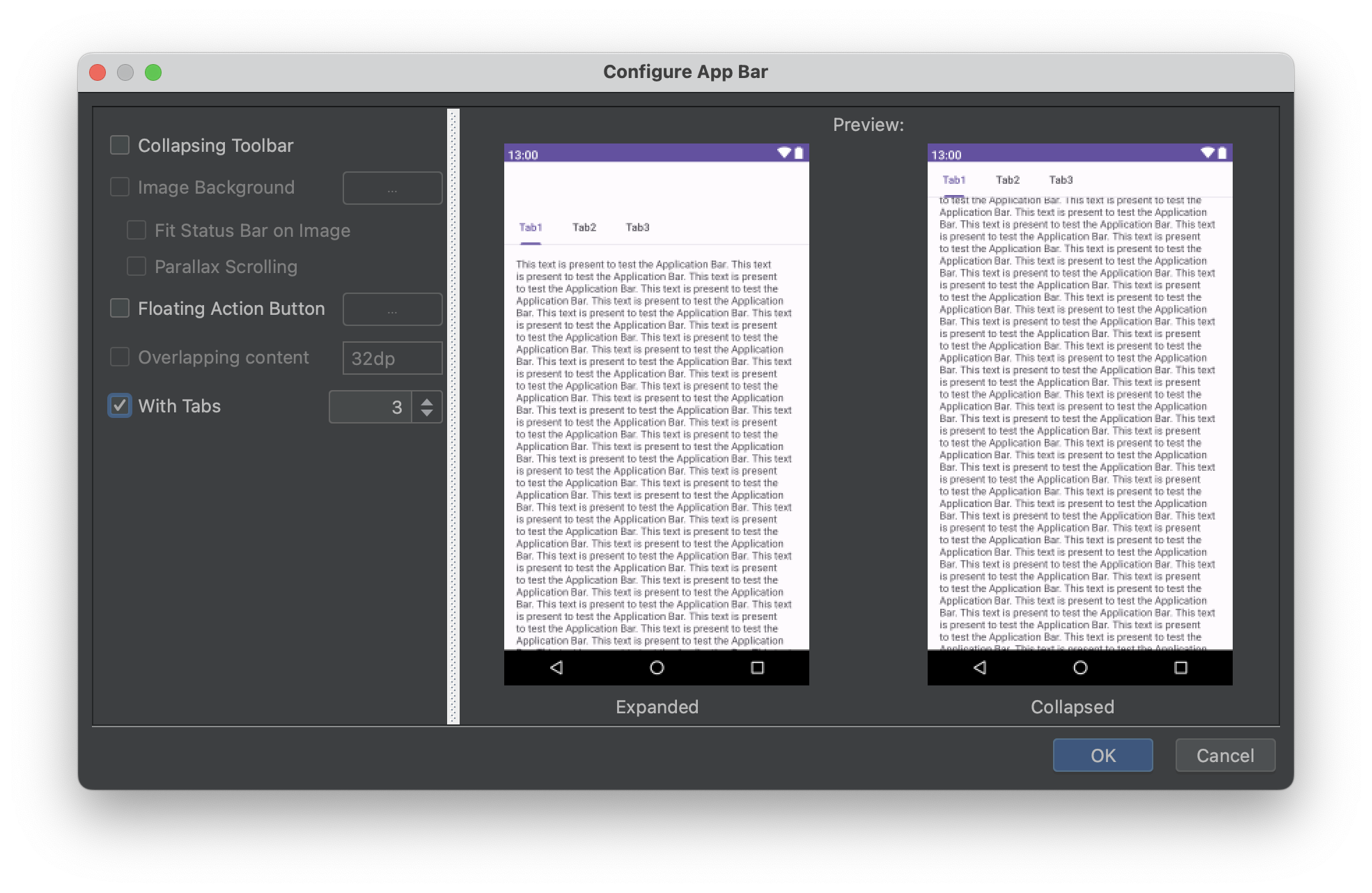Select Tab3 in Collapsed preview
This screenshot has height=893, width=1372.
point(1061,180)
